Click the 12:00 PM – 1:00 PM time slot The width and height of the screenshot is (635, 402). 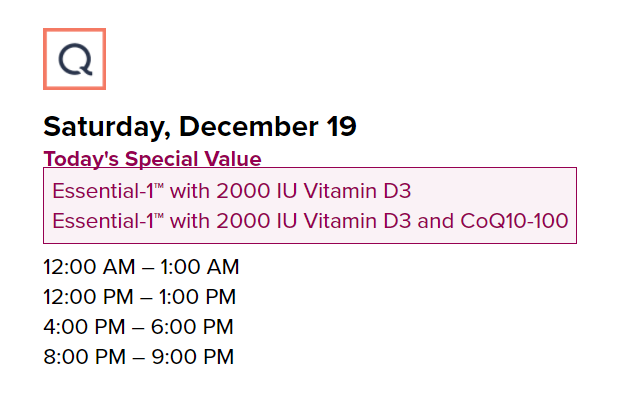click(140, 297)
